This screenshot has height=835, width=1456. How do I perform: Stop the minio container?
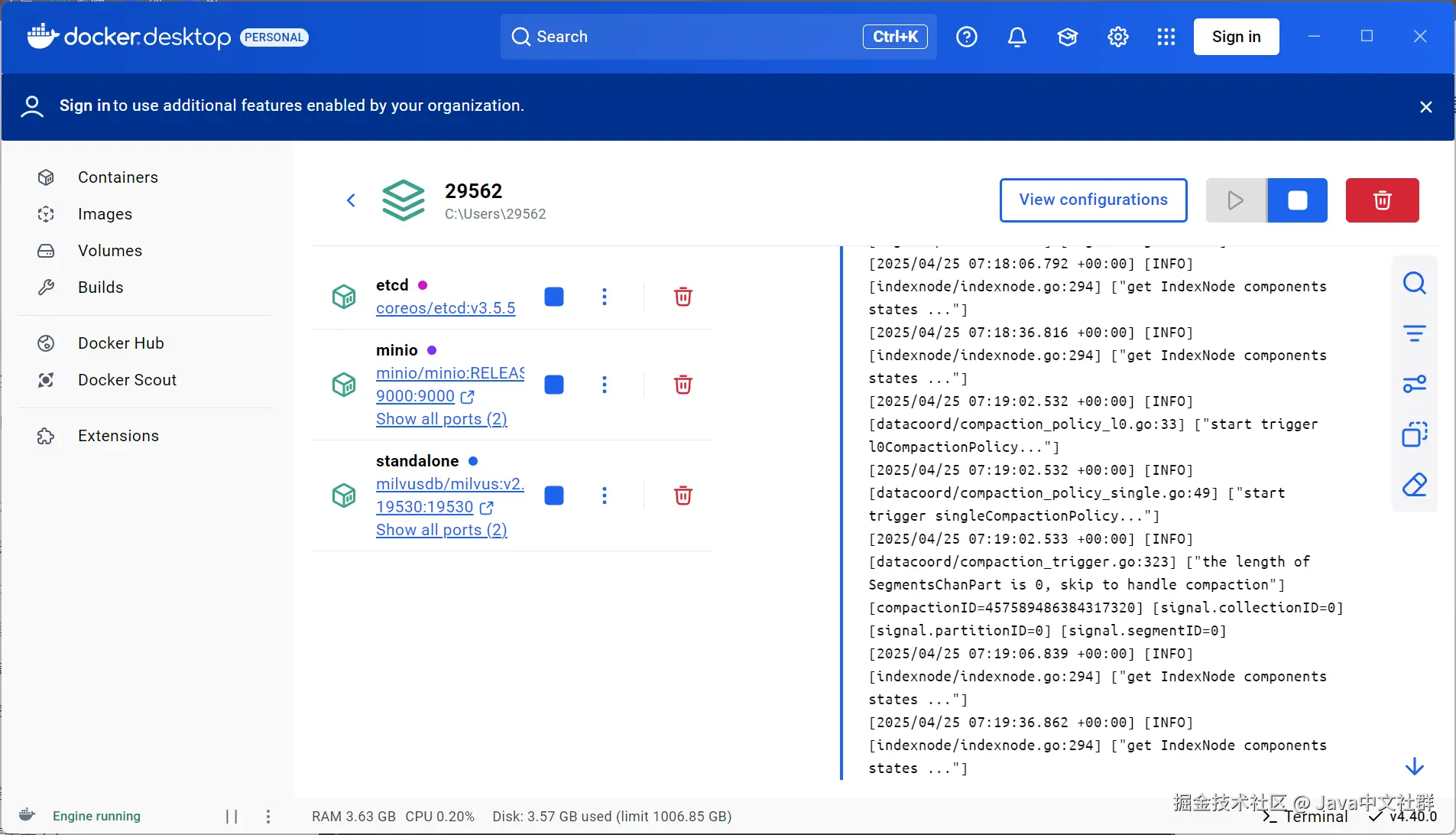pos(554,385)
